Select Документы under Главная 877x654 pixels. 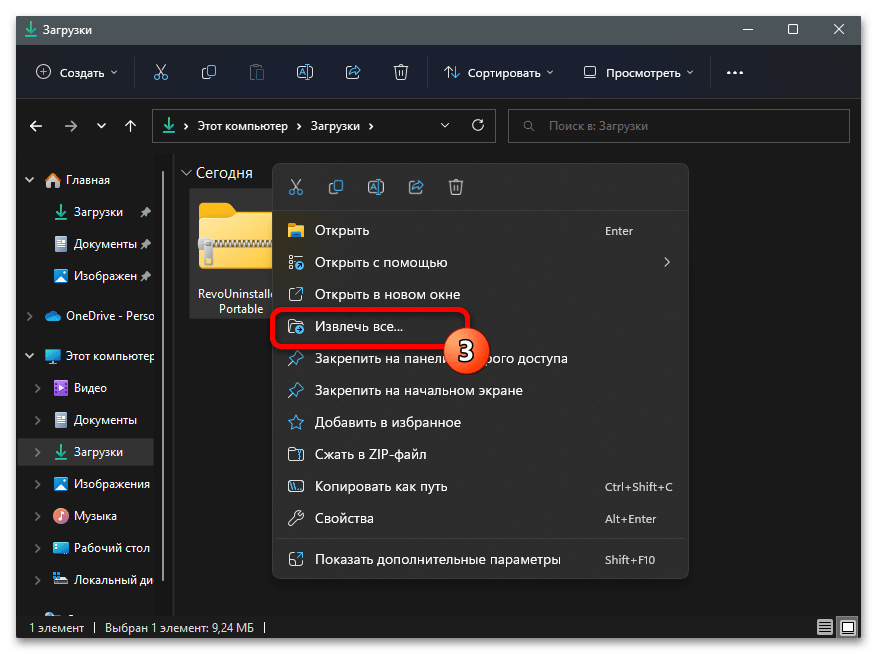point(105,244)
